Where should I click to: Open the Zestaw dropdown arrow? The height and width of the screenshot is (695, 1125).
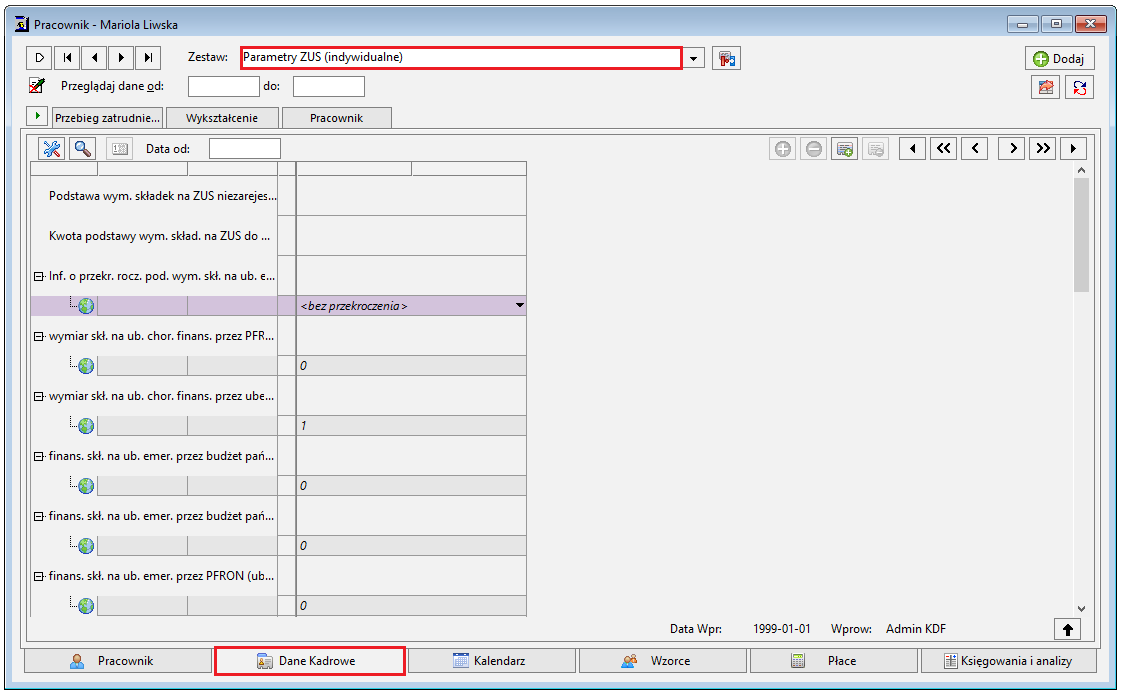tap(693, 58)
